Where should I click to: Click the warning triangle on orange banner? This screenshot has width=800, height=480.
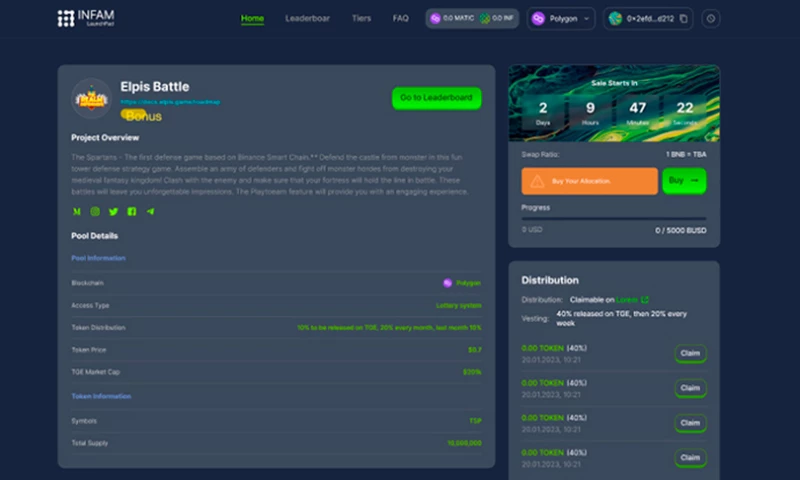[x=537, y=181]
